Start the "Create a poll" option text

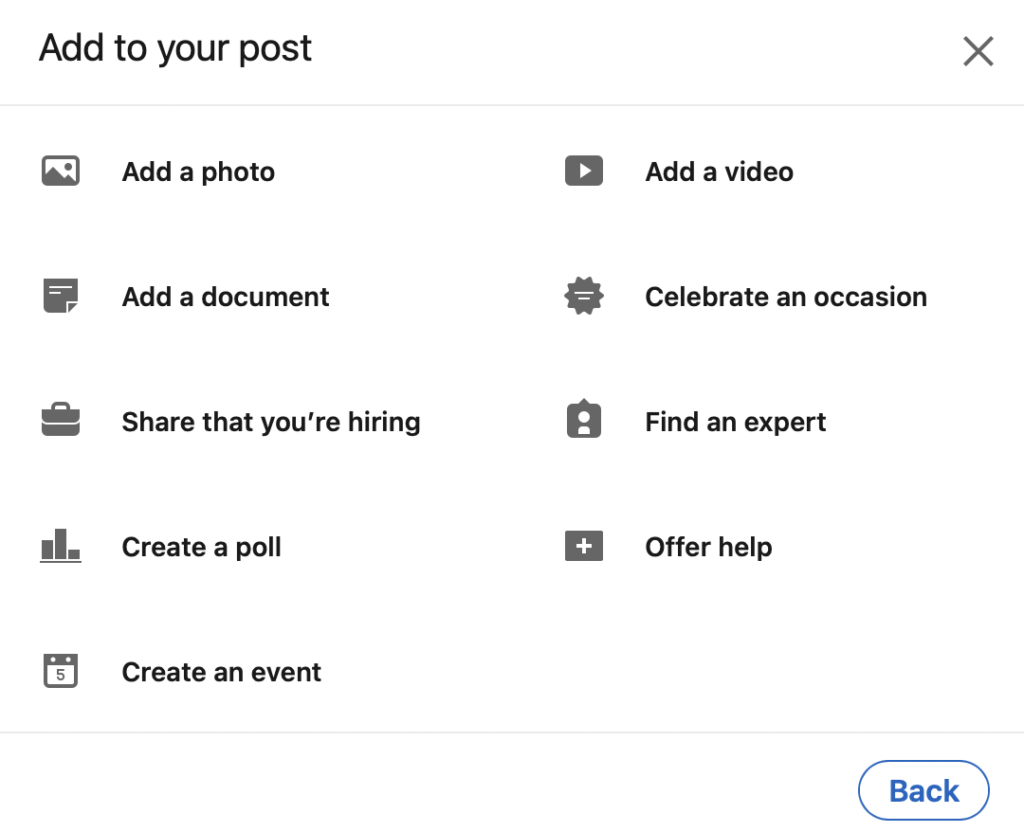pyautogui.click(x=201, y=547)
